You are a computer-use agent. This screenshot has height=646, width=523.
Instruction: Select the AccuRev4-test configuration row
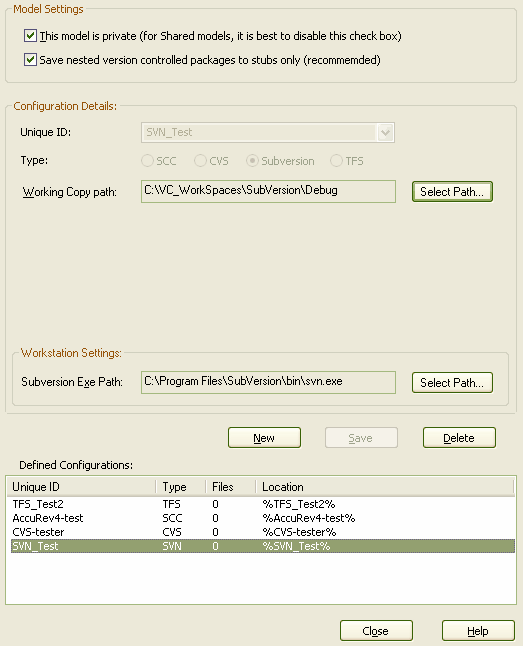(x=263, y=518)
